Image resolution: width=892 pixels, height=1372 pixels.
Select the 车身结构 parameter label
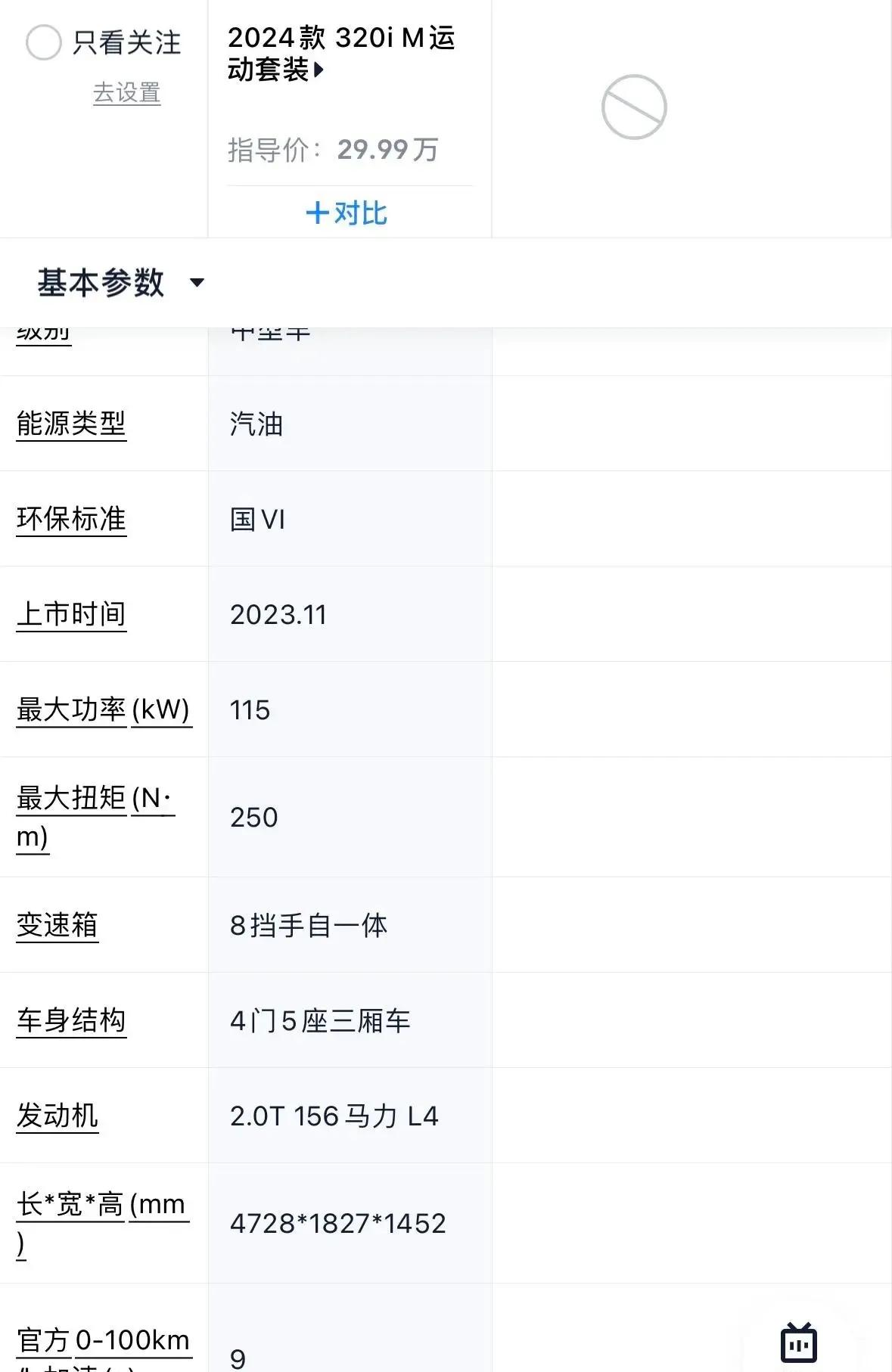tap(71, 1020)
